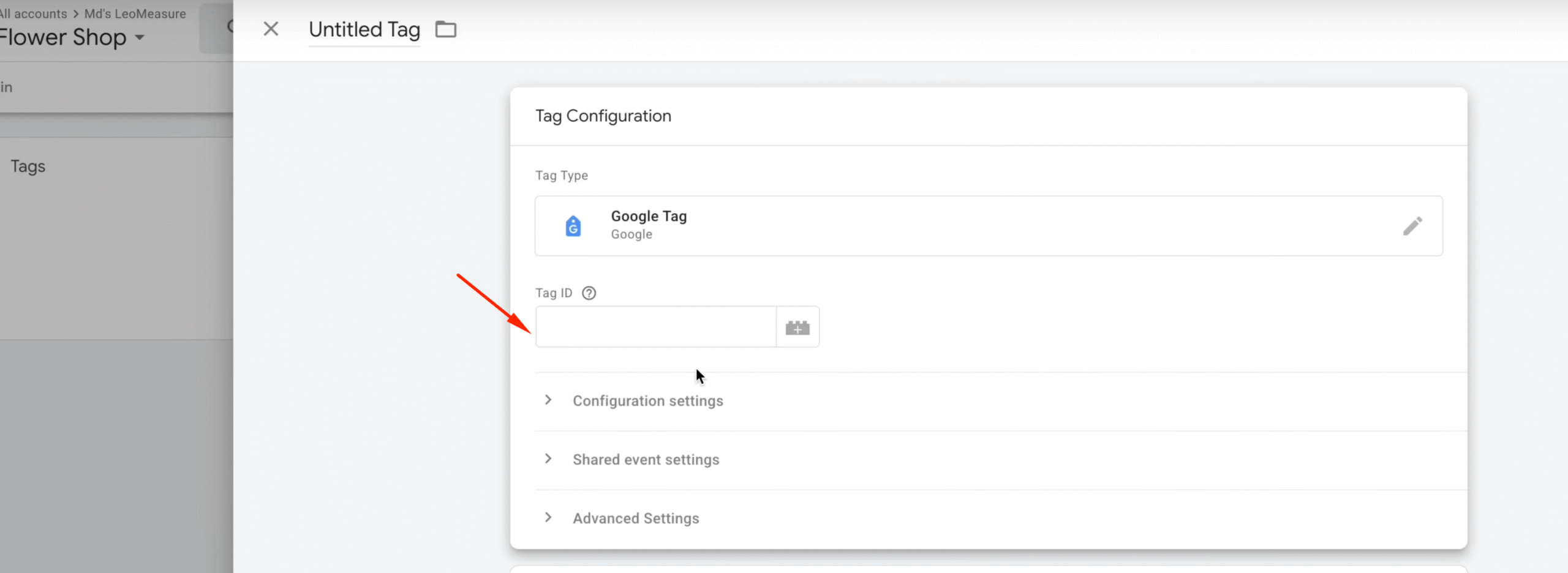Click the pencil icon to edit tag type
The image size is (1568, 573).
(x=1412, y=226)
